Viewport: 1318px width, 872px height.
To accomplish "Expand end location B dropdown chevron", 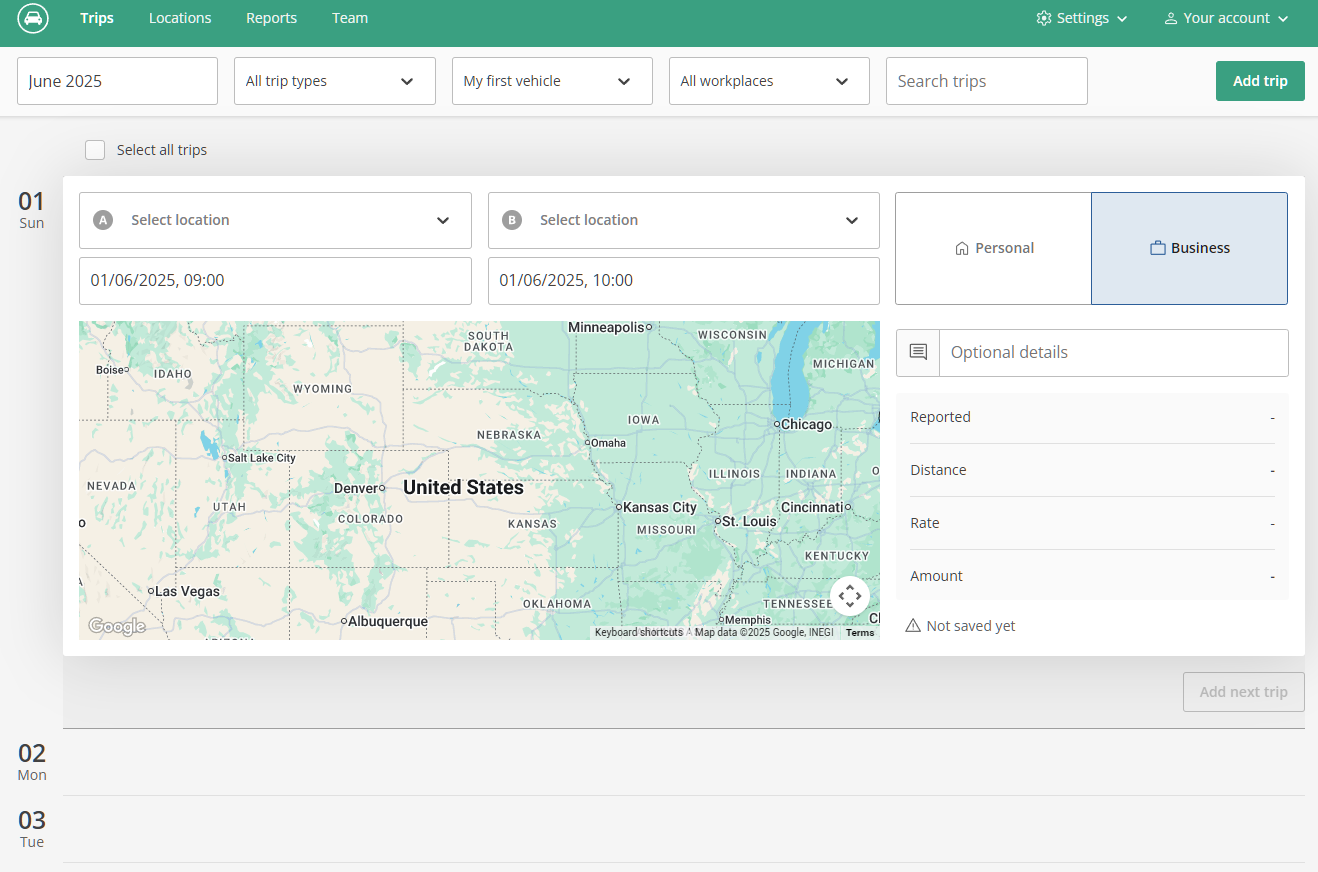I will [852, 220].
